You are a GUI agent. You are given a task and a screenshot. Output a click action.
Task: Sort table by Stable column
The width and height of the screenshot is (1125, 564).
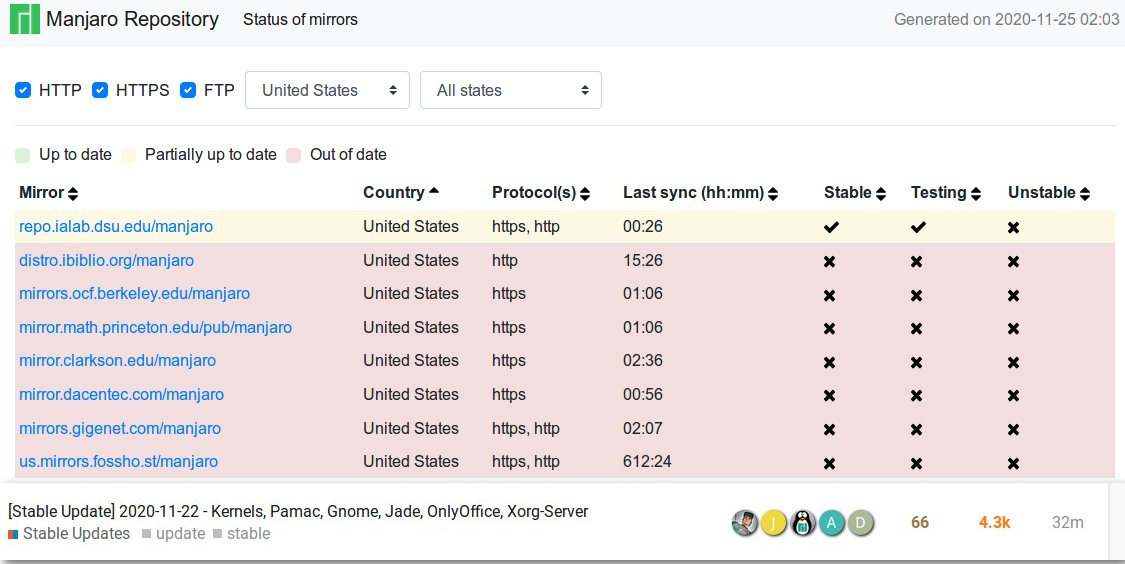(855, 192)
